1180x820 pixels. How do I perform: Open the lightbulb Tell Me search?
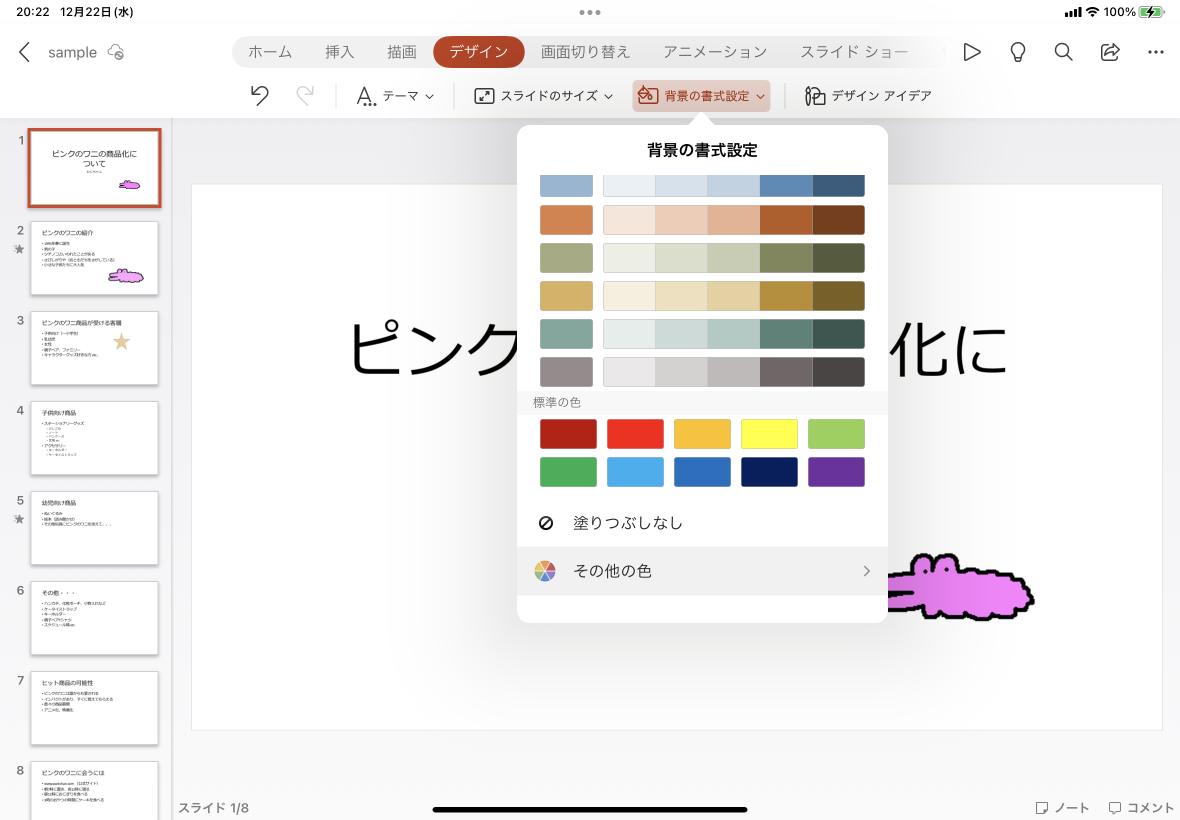pos(1018,52)
